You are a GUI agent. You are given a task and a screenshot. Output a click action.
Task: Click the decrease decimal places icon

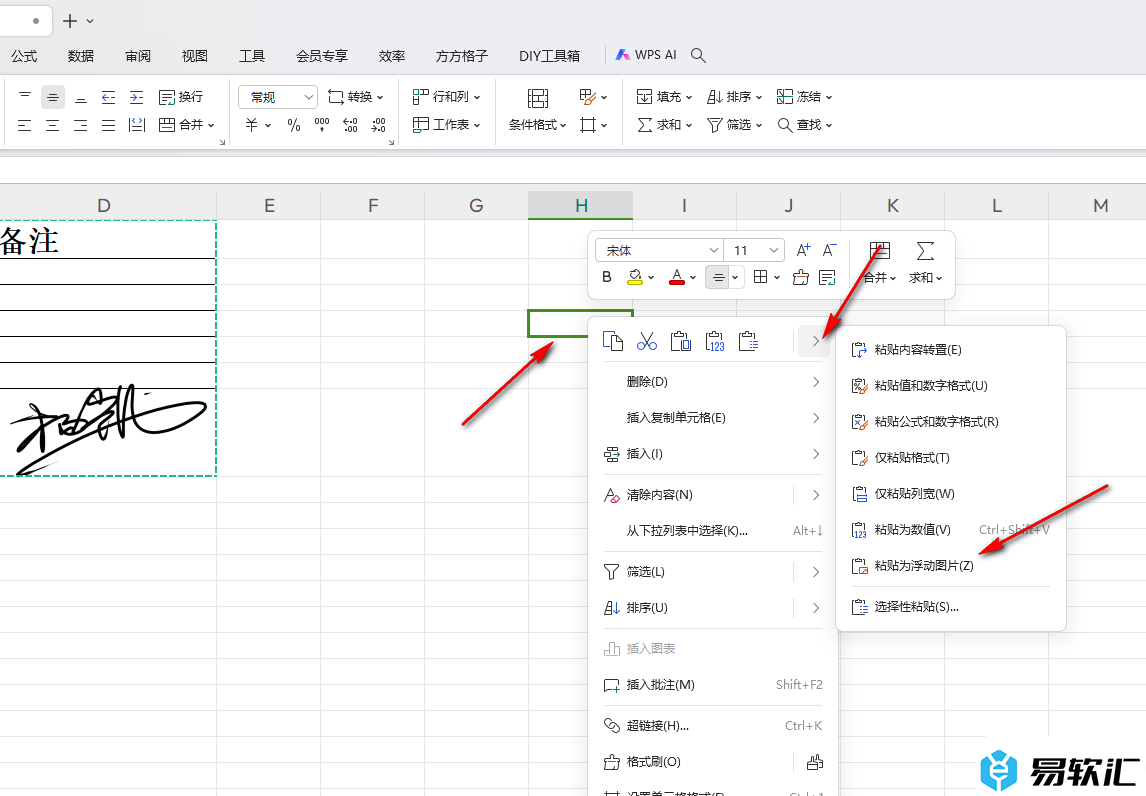(378, 125)
